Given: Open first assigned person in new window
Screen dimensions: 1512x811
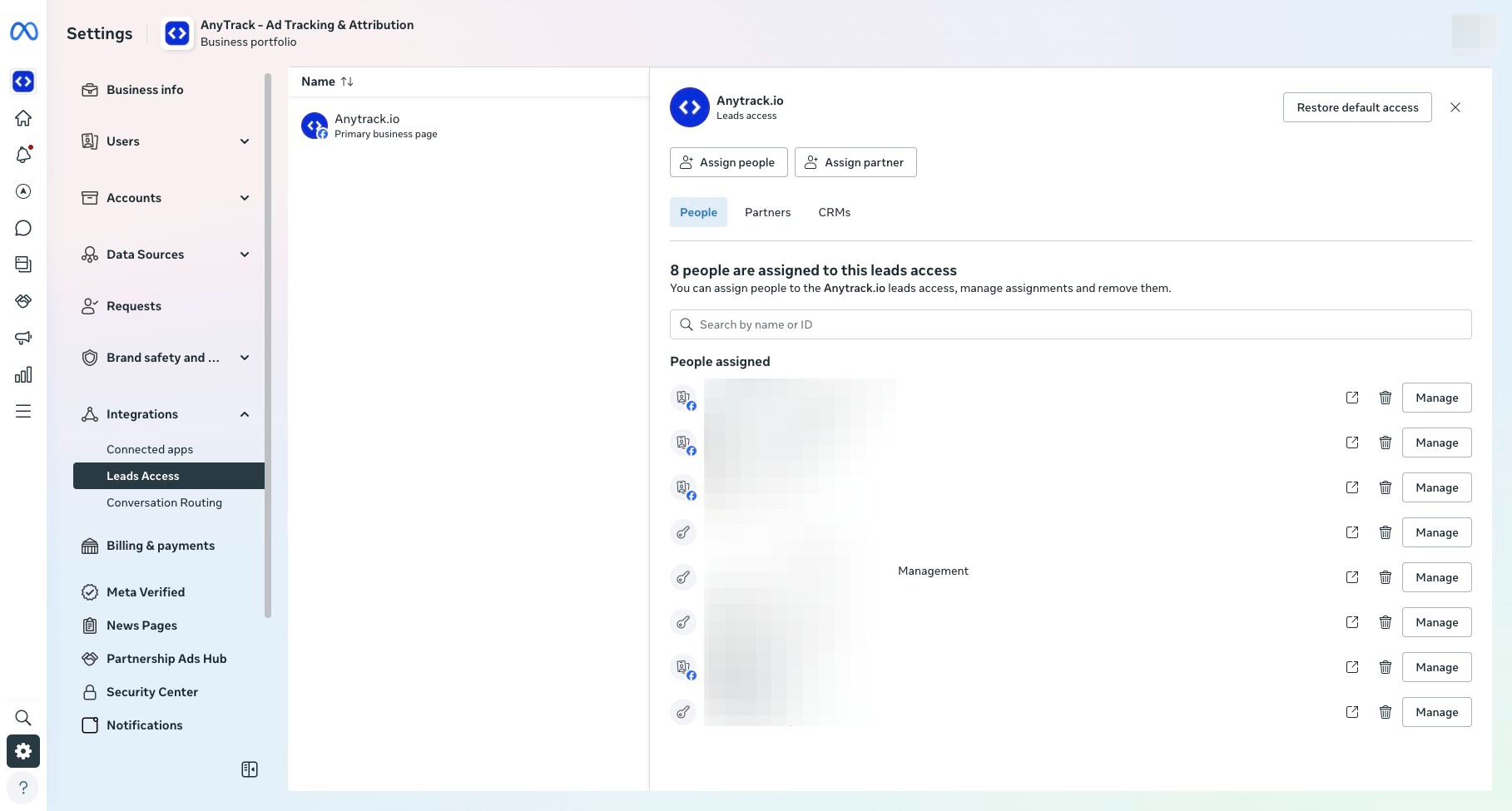Looking at the screenshot, I should (1352, 398).
